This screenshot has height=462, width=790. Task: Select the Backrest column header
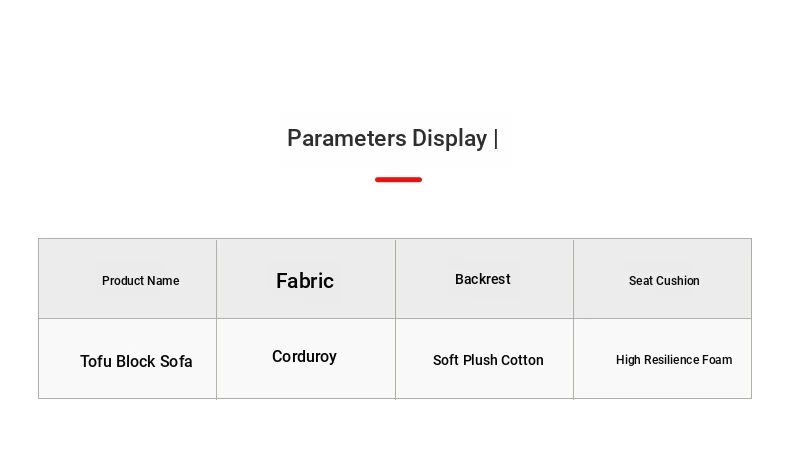484,279
